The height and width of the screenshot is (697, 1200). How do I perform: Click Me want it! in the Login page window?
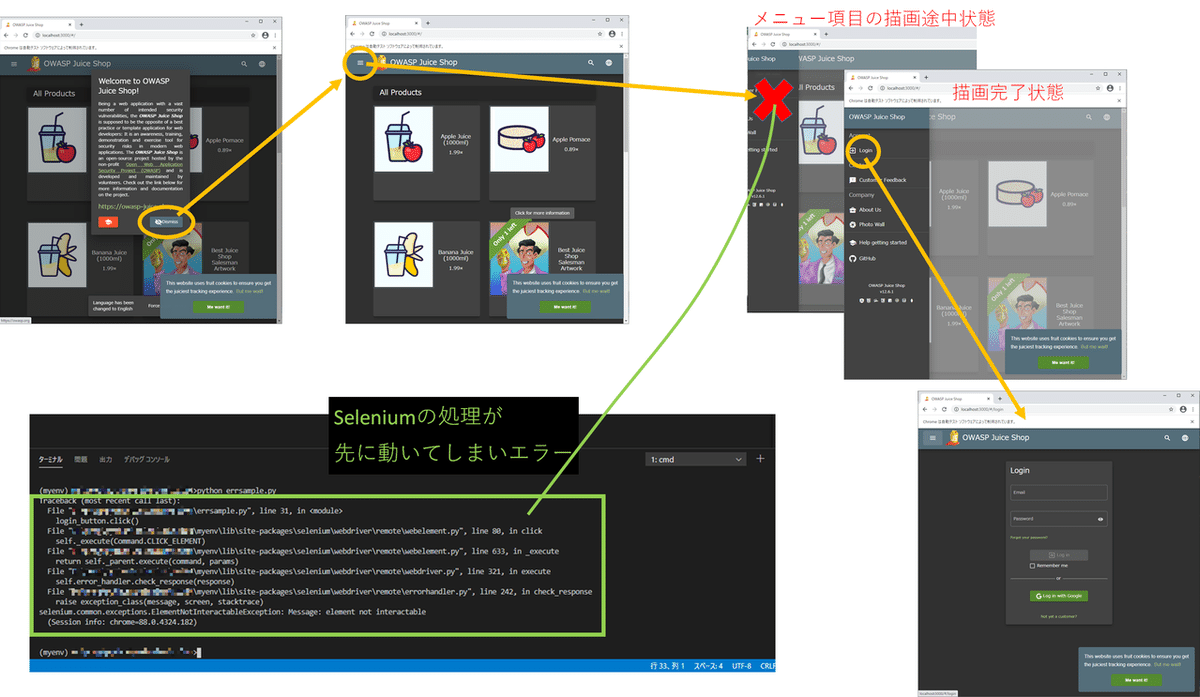click(x=1135, y=678)
